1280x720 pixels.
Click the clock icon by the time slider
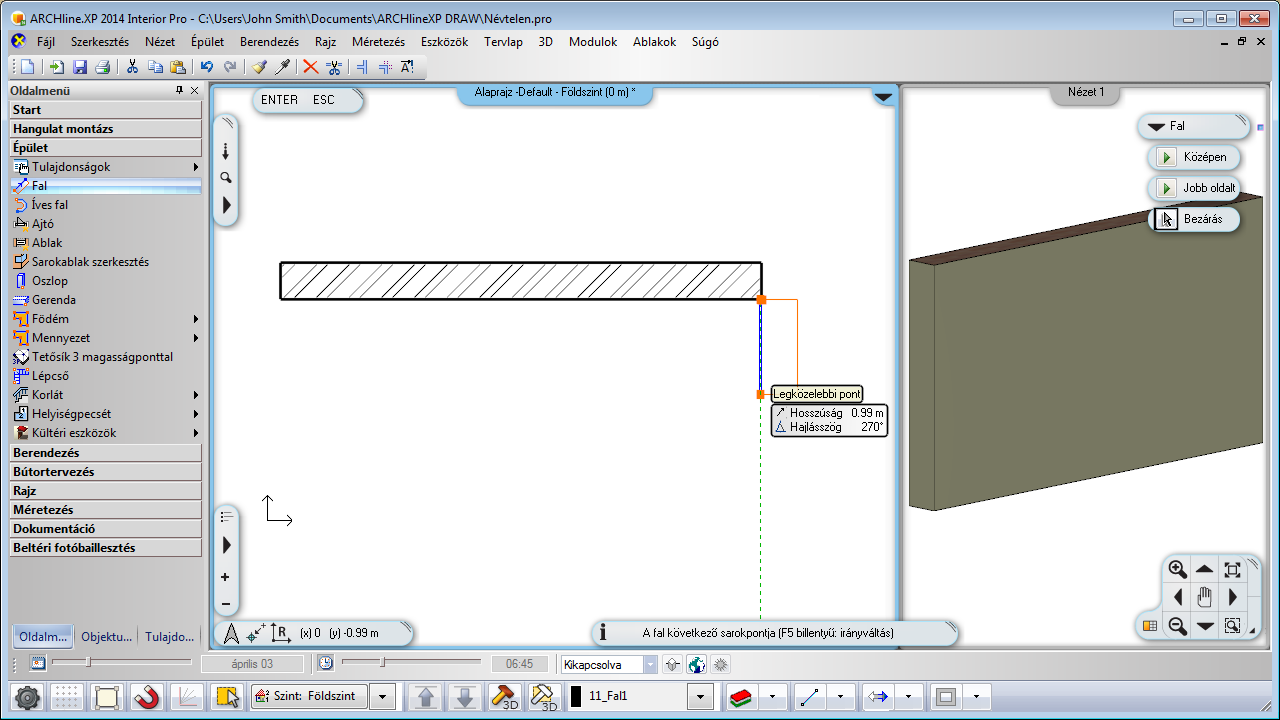tap(325, 662)
